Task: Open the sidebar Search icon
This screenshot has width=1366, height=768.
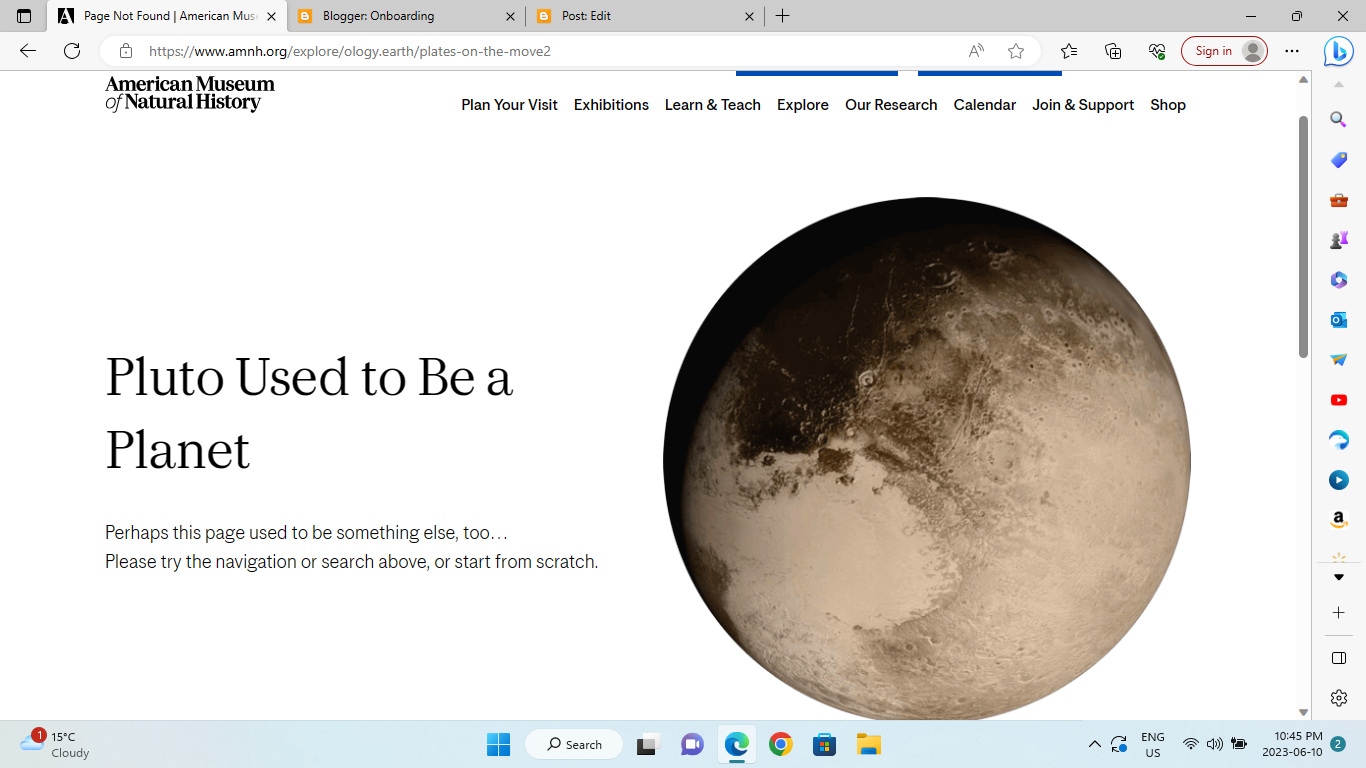Action: point(1339,120)
